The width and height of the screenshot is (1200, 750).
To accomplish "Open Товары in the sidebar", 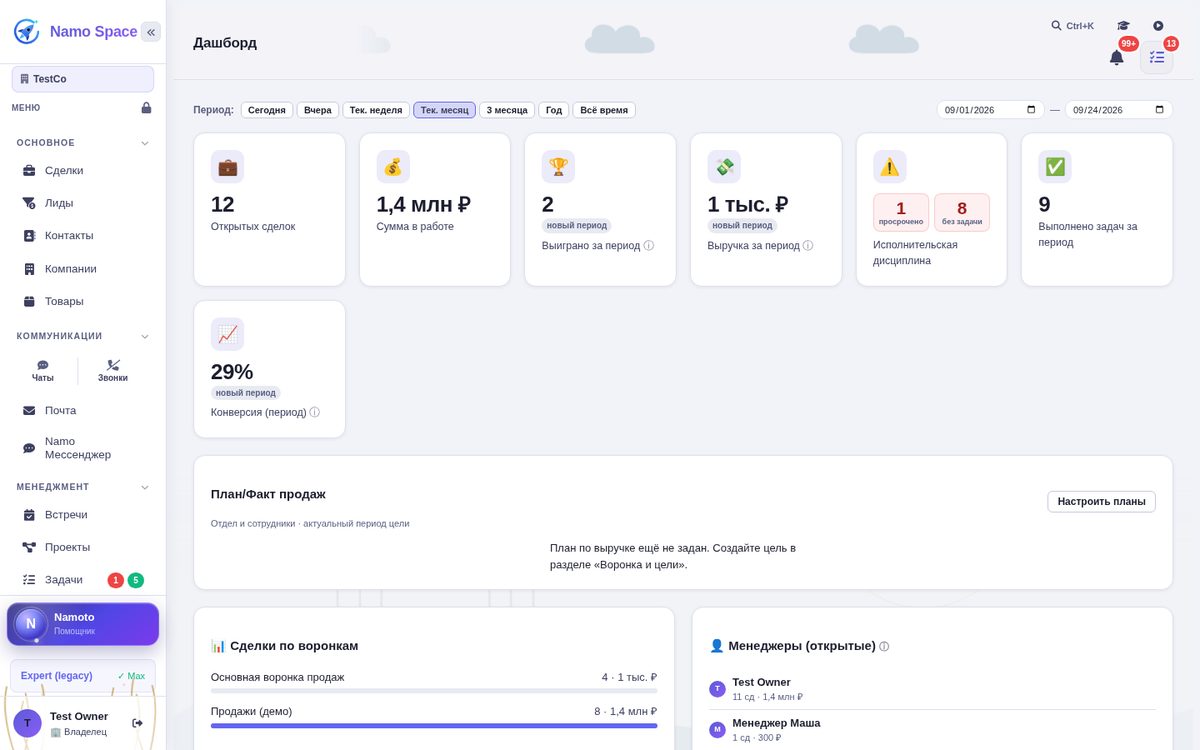I will click(x=83, y=301).
